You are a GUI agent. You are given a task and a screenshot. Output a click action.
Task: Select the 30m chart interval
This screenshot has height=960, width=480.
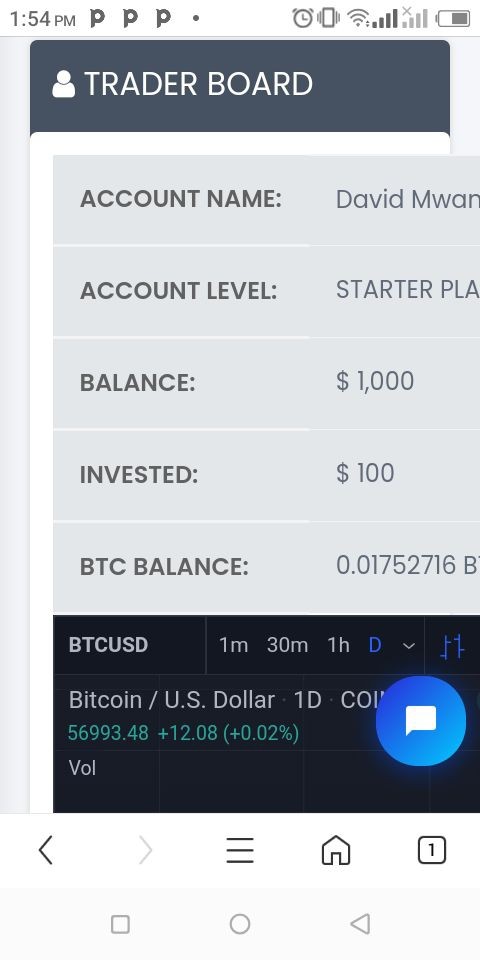point(287,645)
